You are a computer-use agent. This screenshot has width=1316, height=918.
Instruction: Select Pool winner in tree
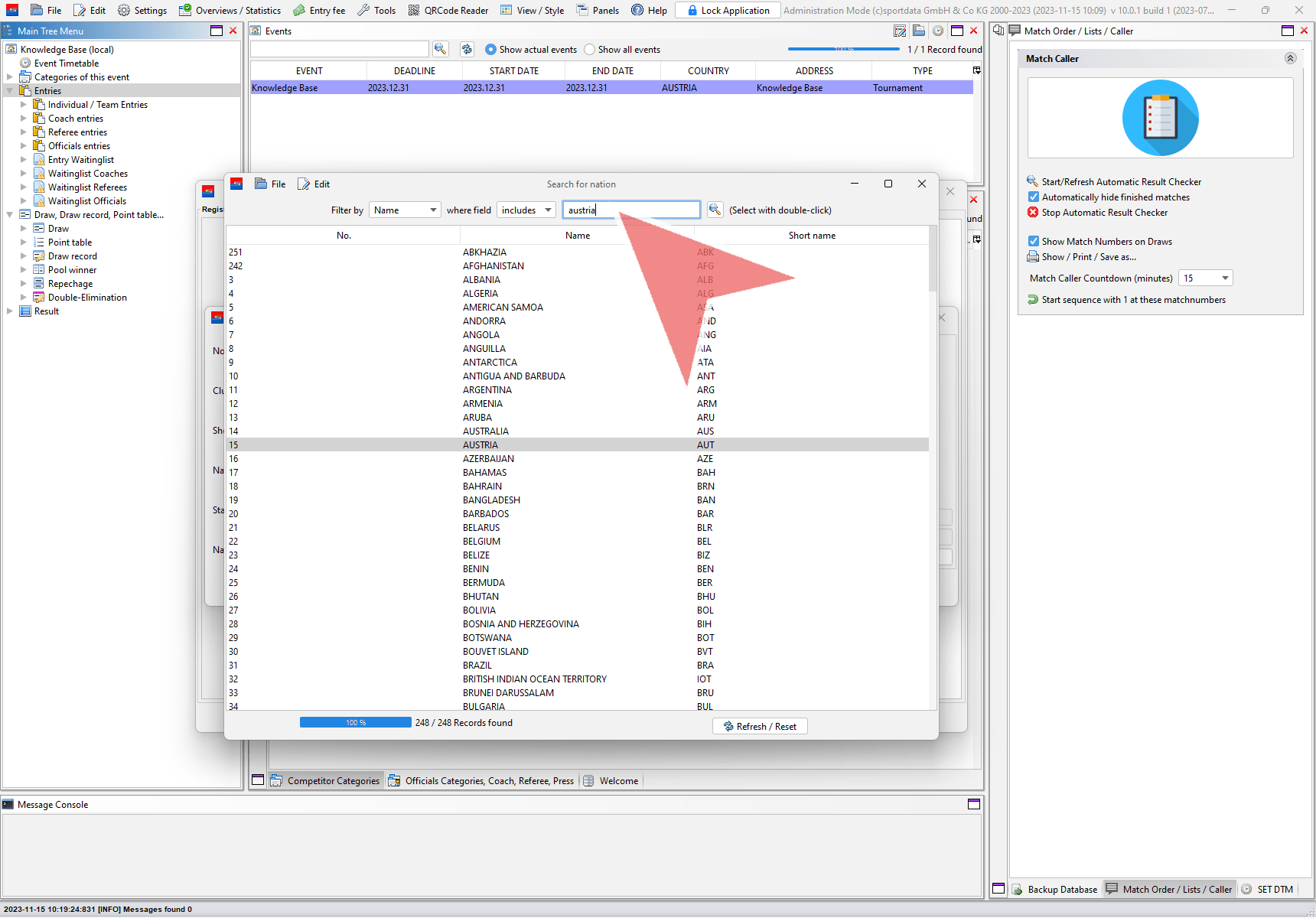coord(72,269)
